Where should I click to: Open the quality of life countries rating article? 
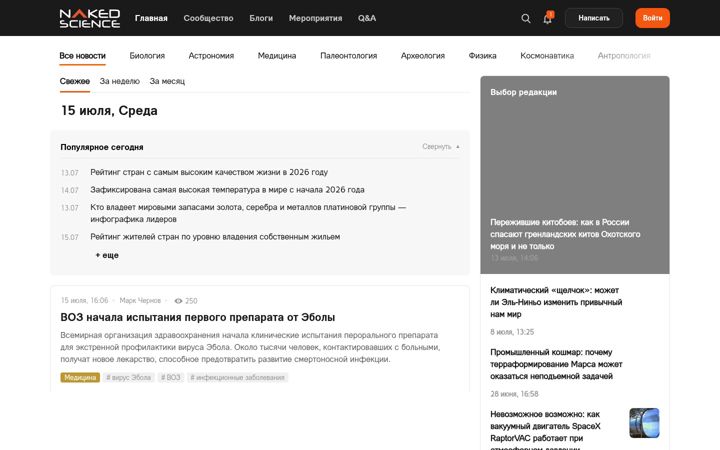[209, 172]
